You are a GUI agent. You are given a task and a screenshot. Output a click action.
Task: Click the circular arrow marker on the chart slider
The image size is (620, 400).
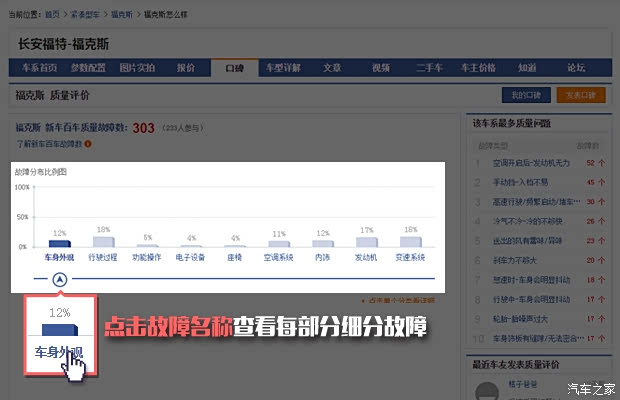tap(60, 279)
